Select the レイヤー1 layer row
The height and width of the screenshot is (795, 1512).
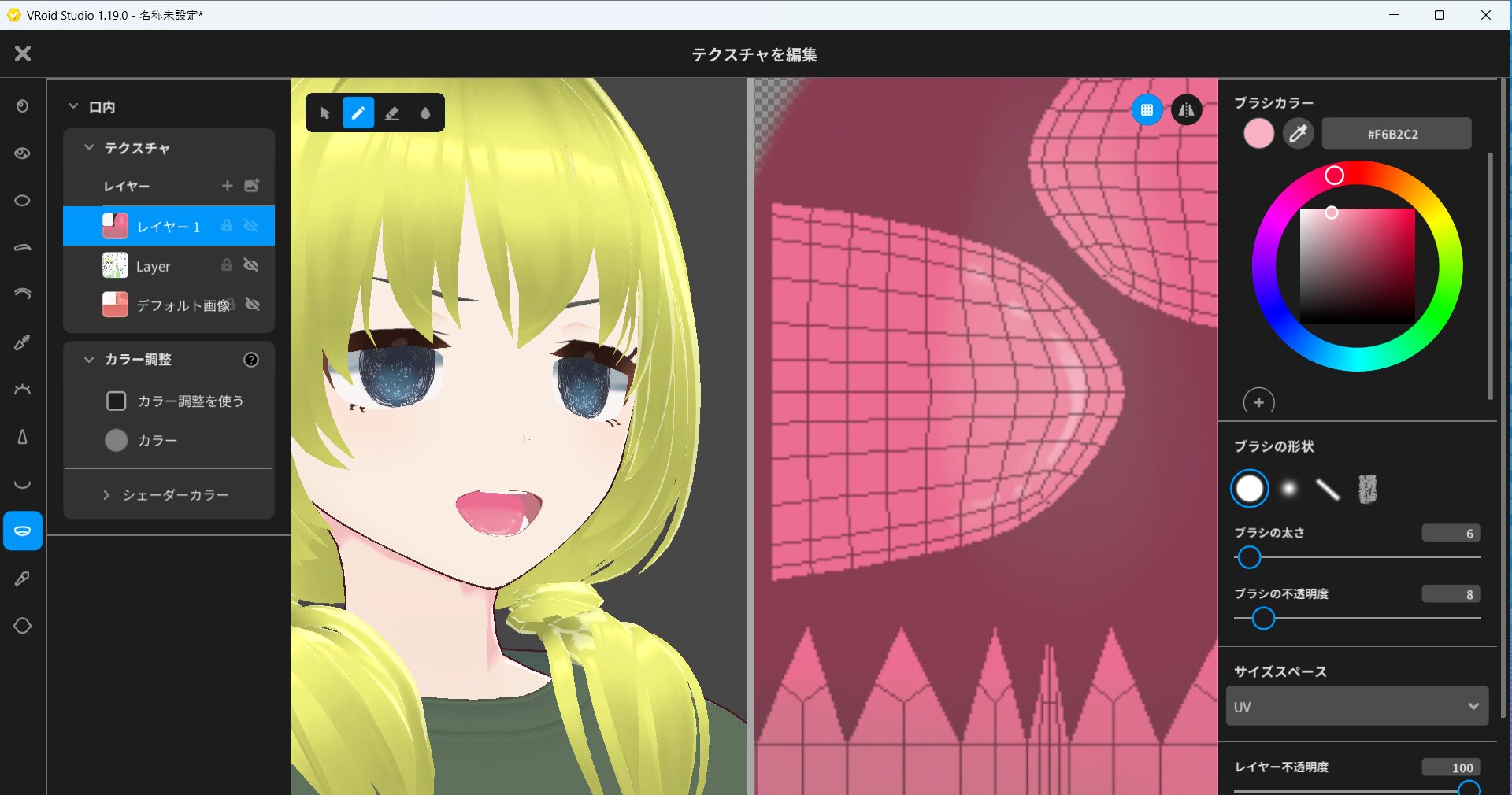(x=169, y=226)
